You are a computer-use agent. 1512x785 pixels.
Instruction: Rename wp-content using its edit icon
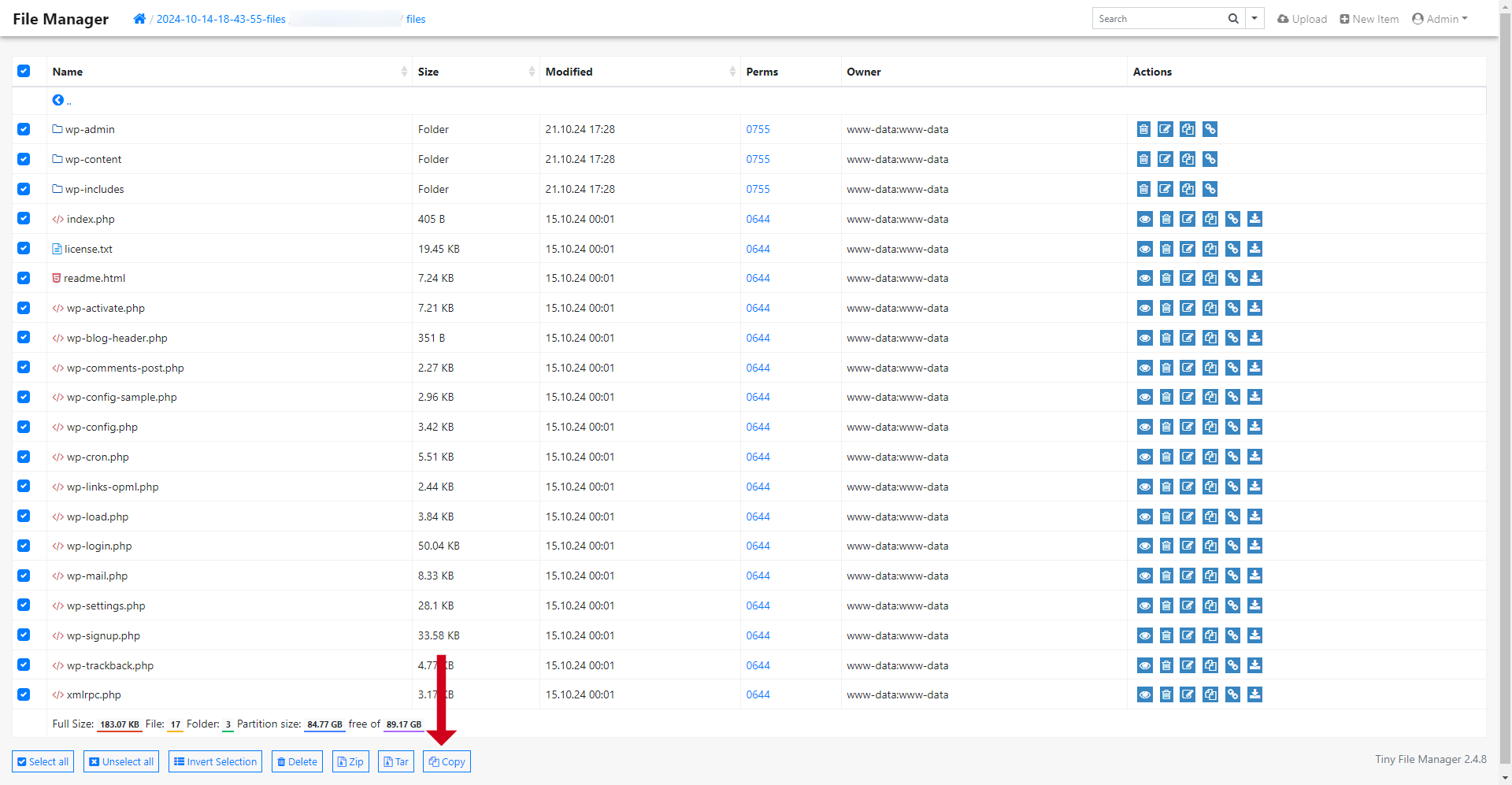click(x=1165, y=159)
